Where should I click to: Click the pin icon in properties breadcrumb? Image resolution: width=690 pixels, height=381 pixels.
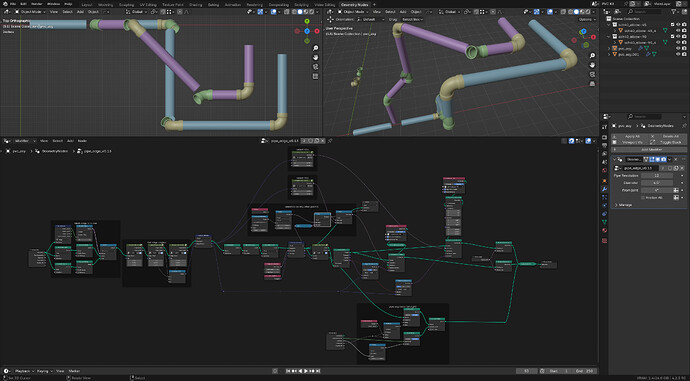click(684, 126)
